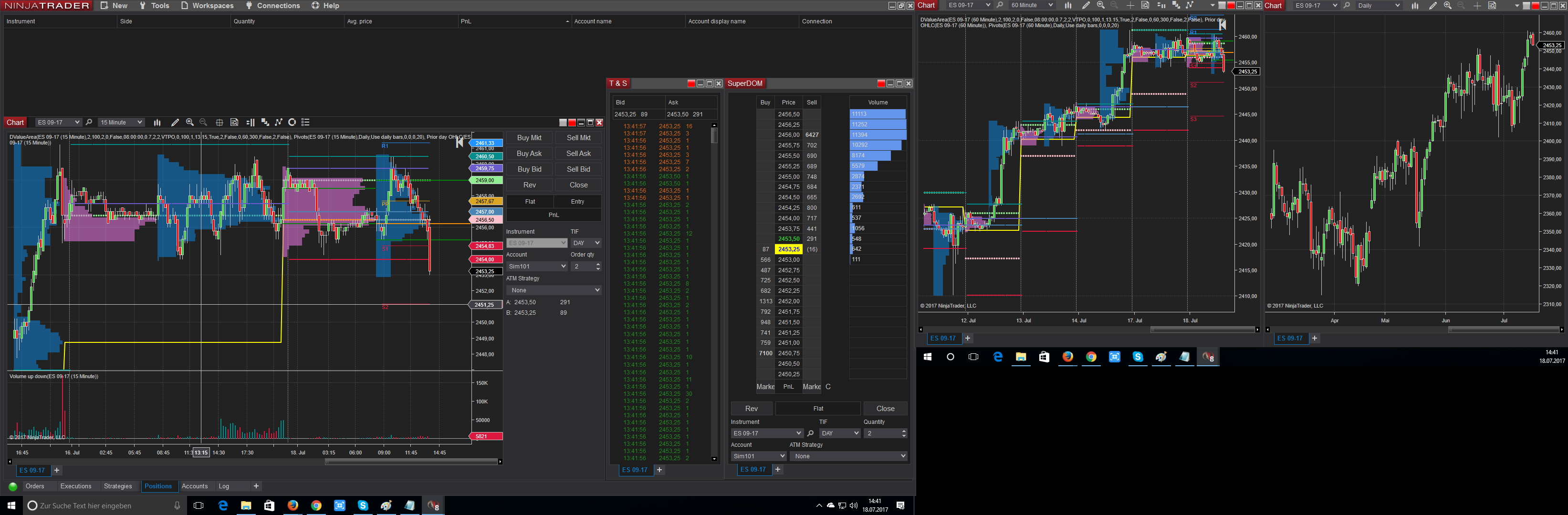
Task: Click Buy Ask in Chart Trader
Action: (x=529, y=154)
